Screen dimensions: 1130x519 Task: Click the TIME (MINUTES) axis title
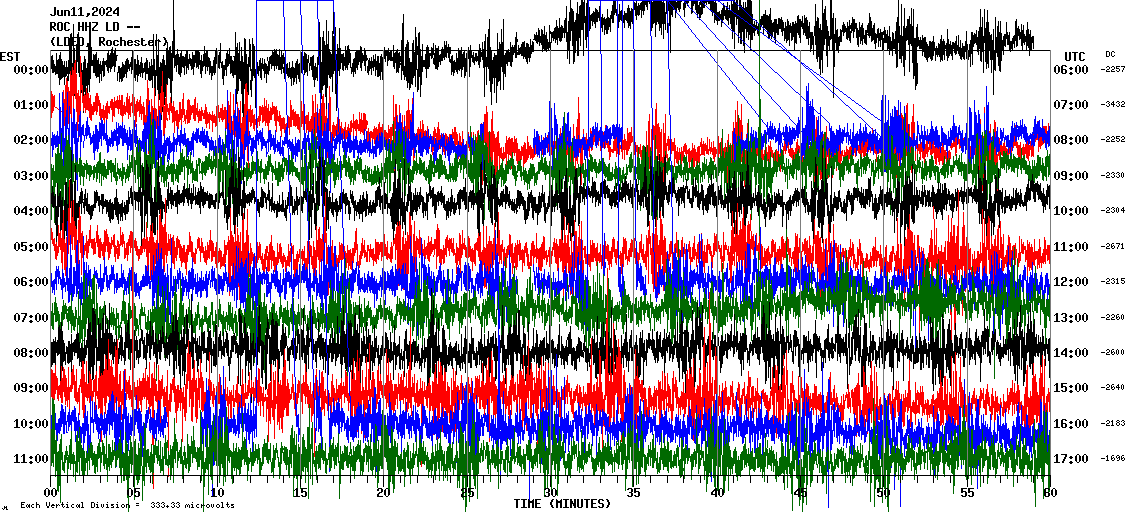pyautogui.click(x=562, y=504)
